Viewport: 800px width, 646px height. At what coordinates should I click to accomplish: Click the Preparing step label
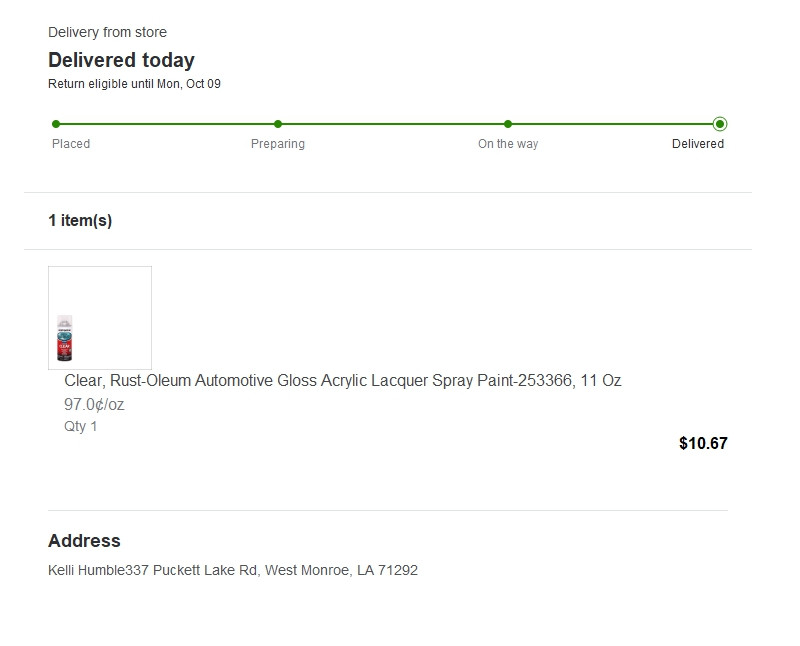click(278, 144)
